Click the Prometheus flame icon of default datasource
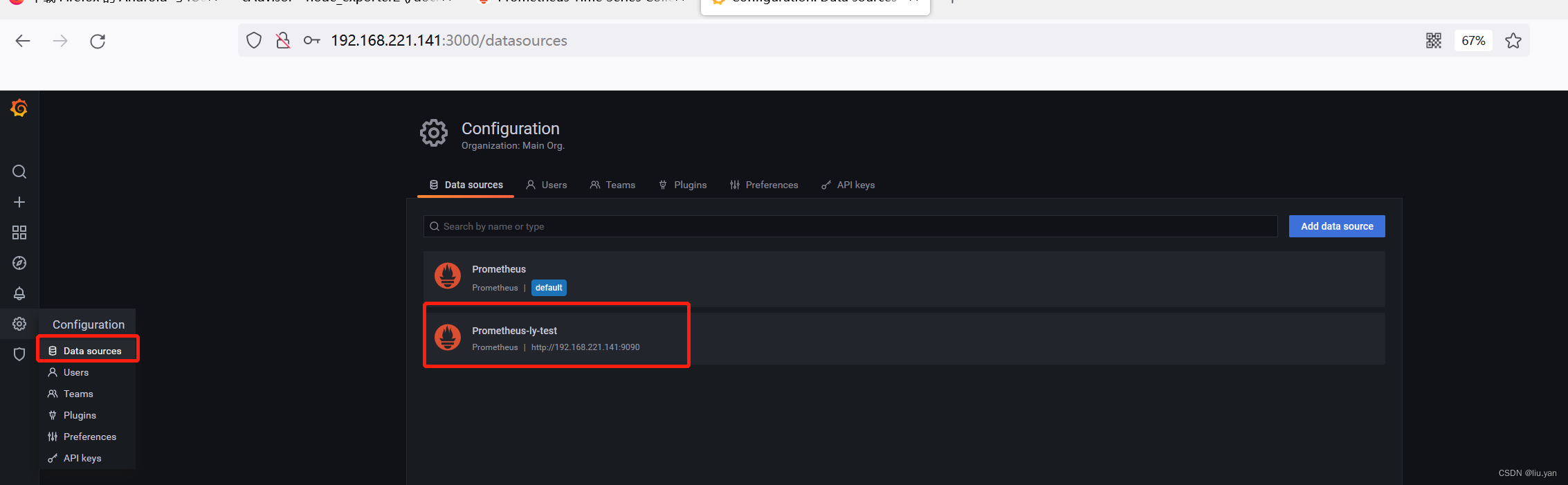1568x485 pixels. [448, 275]
